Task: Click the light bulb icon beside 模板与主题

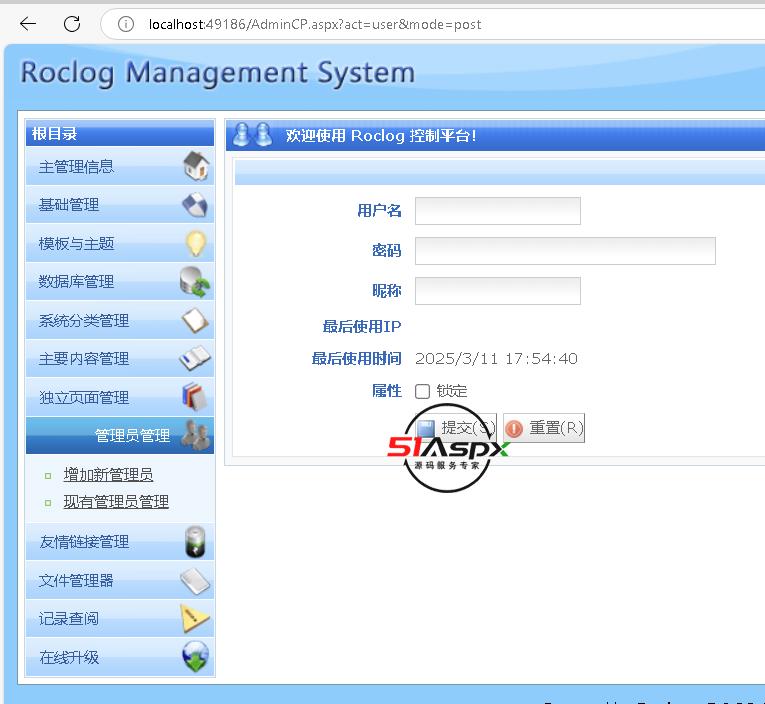Action: coord(196,243)
